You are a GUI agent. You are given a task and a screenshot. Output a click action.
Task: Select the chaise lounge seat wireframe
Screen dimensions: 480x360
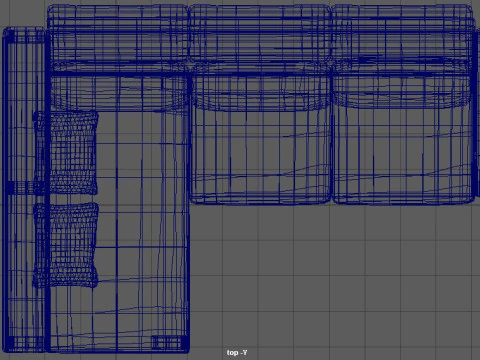pos(119,213)
